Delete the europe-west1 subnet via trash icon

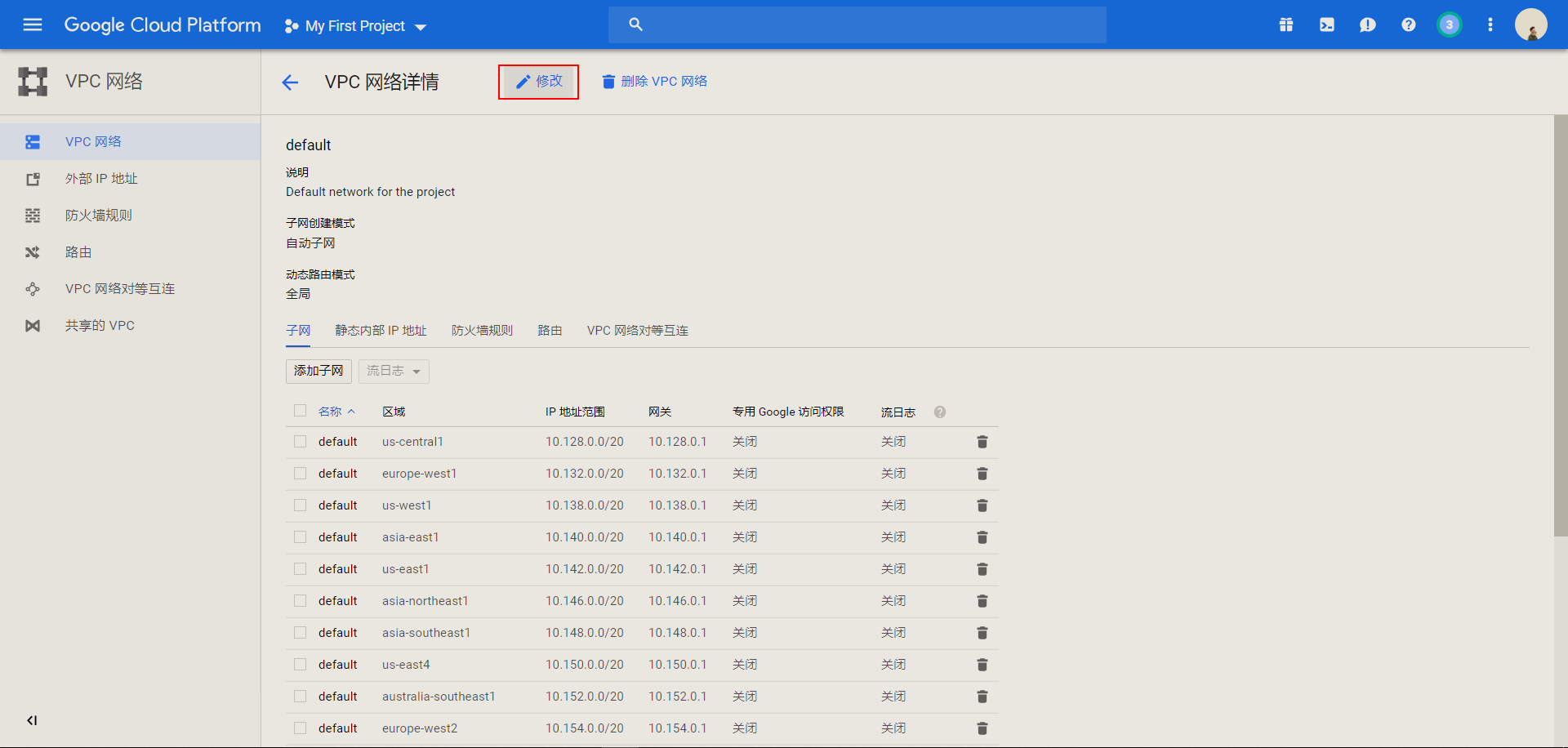(x=982, y=474)
